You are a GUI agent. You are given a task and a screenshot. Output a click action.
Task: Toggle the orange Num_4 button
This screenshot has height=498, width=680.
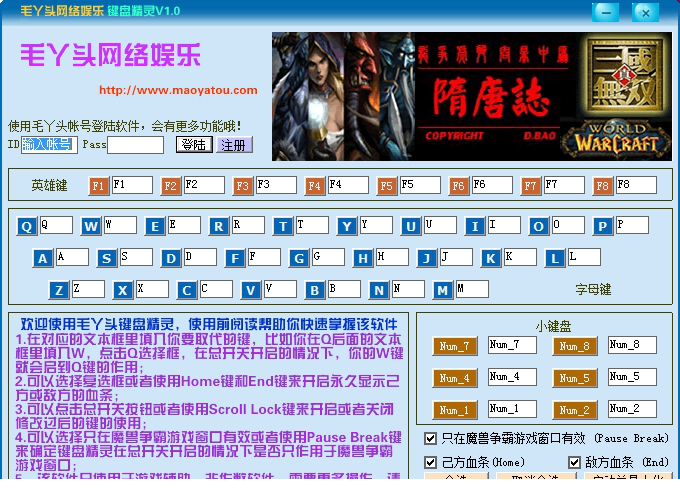tap(455, 378)
